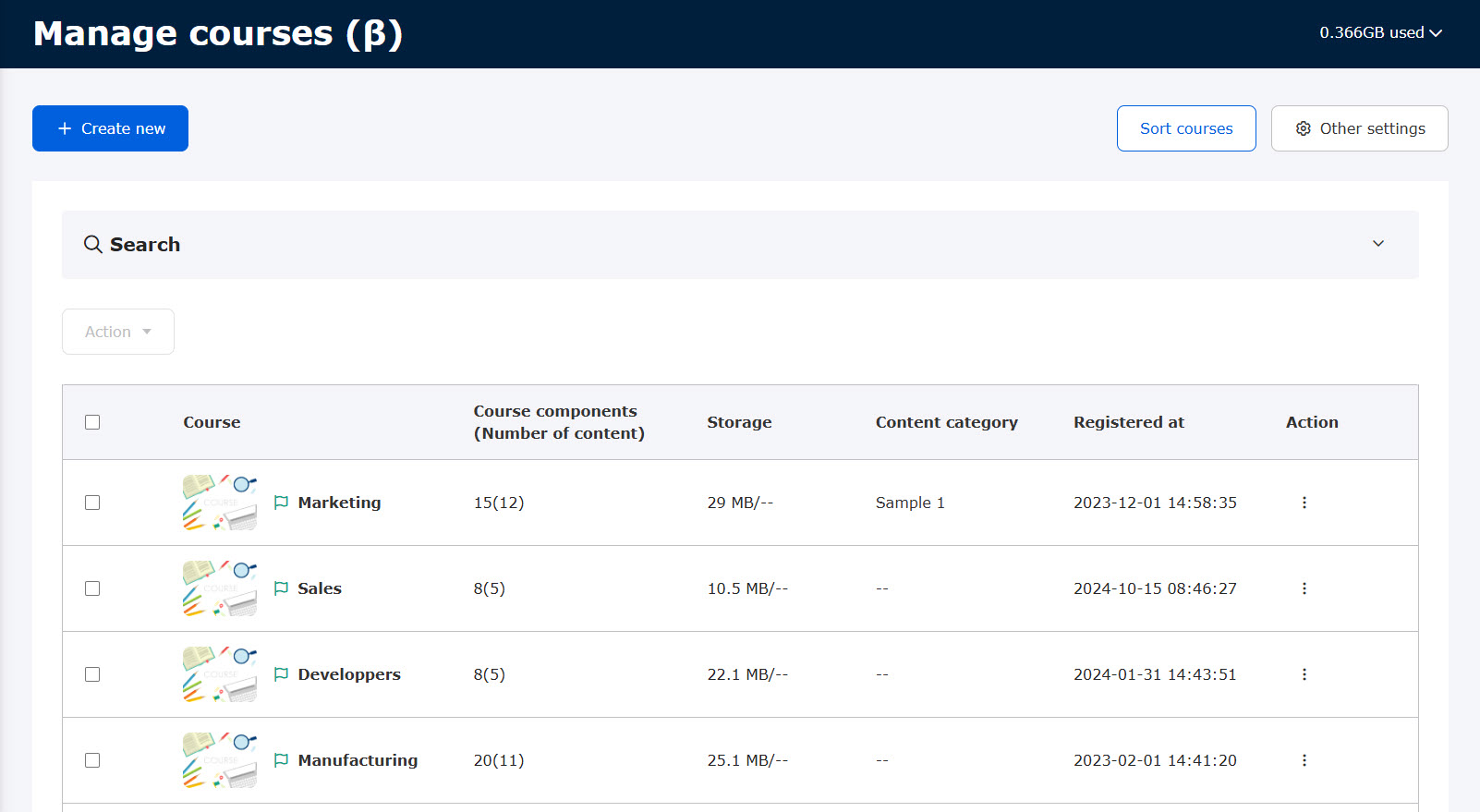Check the Developpers row checkbox
This screenshot has height=812, width=1480.
92,674
